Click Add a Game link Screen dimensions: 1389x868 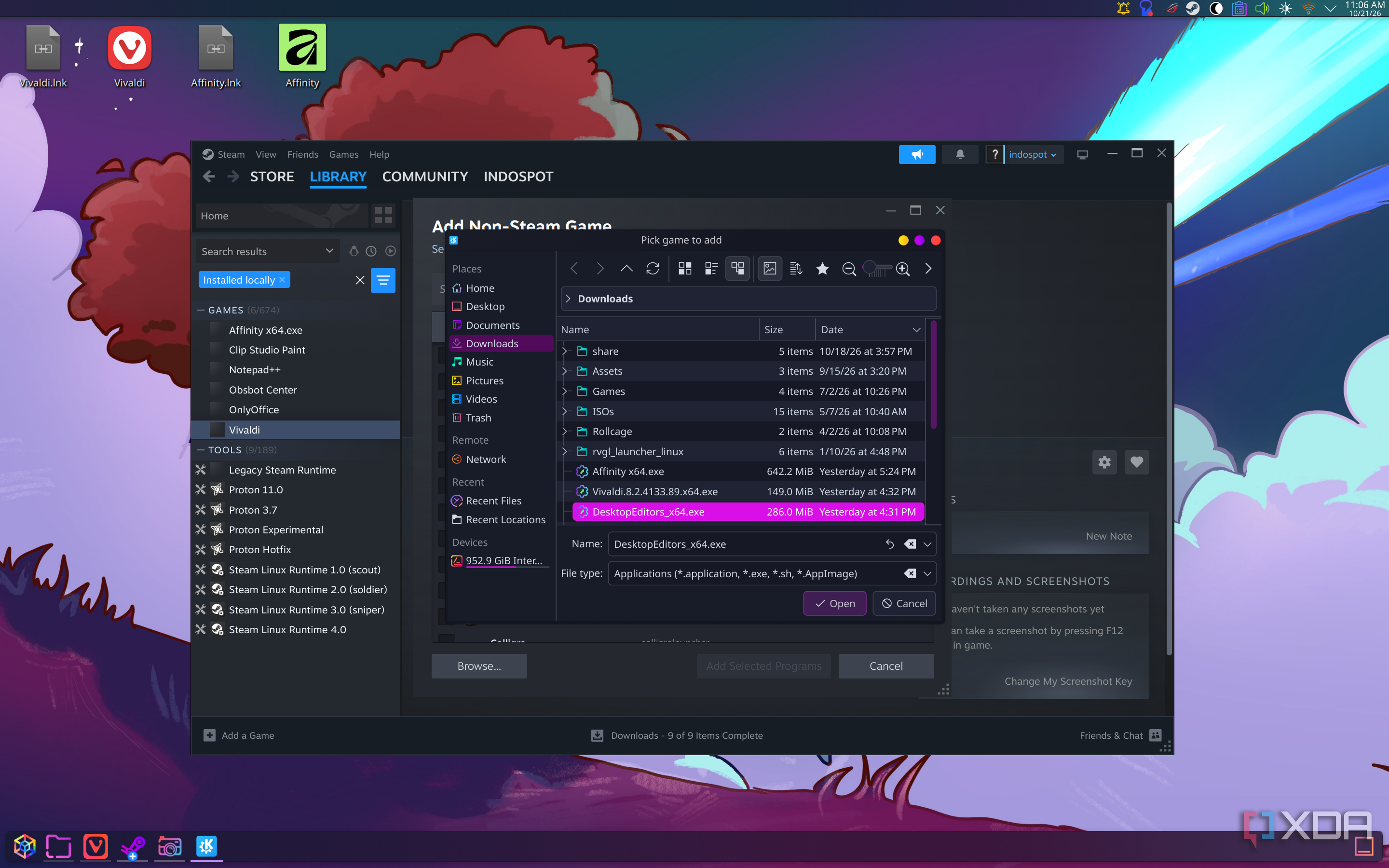239,735
